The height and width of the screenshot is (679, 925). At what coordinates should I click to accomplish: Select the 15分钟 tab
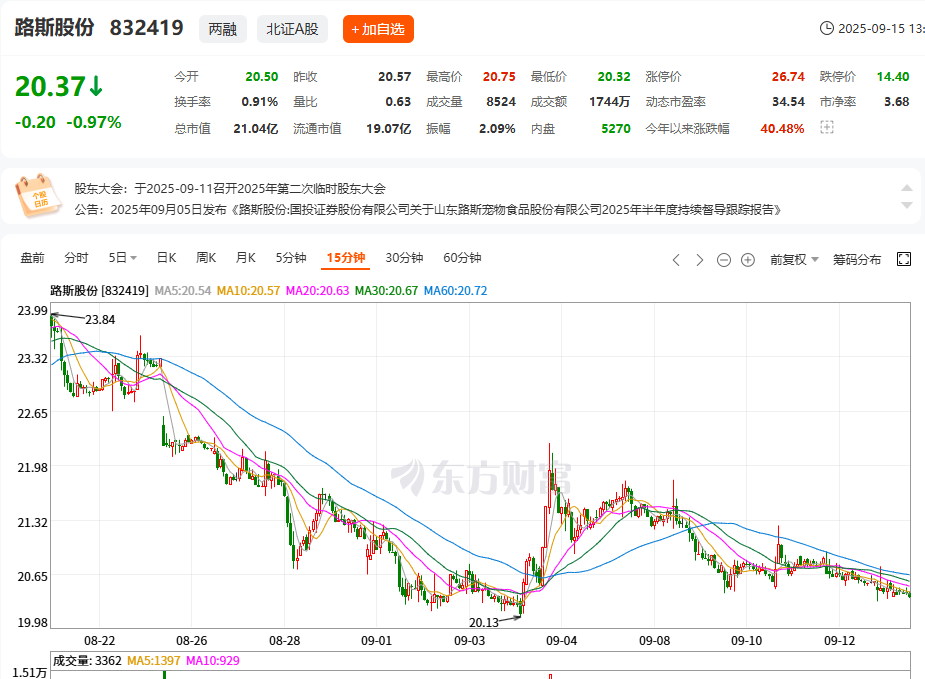click(346, 258)
